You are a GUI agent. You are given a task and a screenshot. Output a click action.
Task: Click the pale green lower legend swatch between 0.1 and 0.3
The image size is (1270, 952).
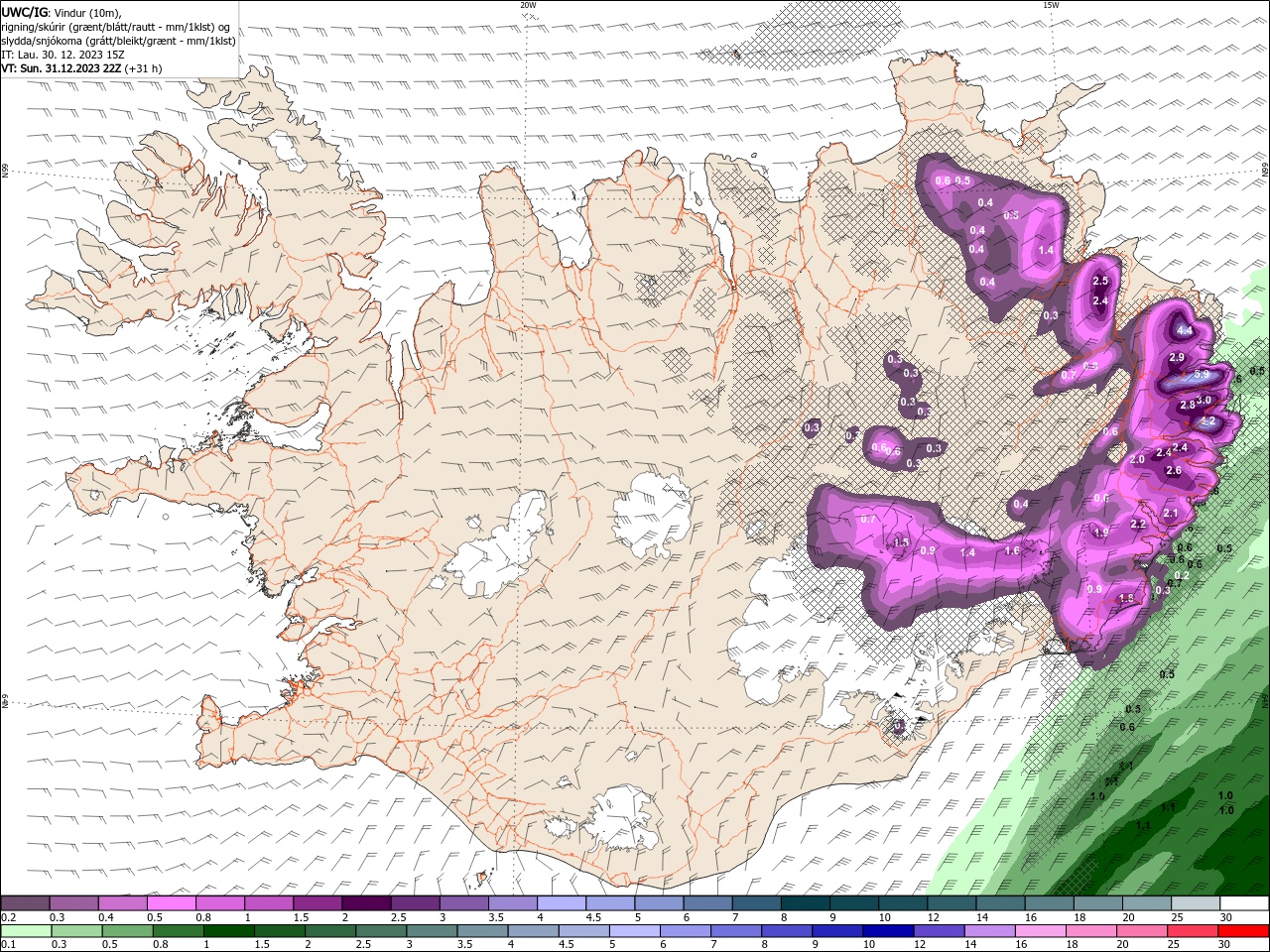(x=25, y=931)
